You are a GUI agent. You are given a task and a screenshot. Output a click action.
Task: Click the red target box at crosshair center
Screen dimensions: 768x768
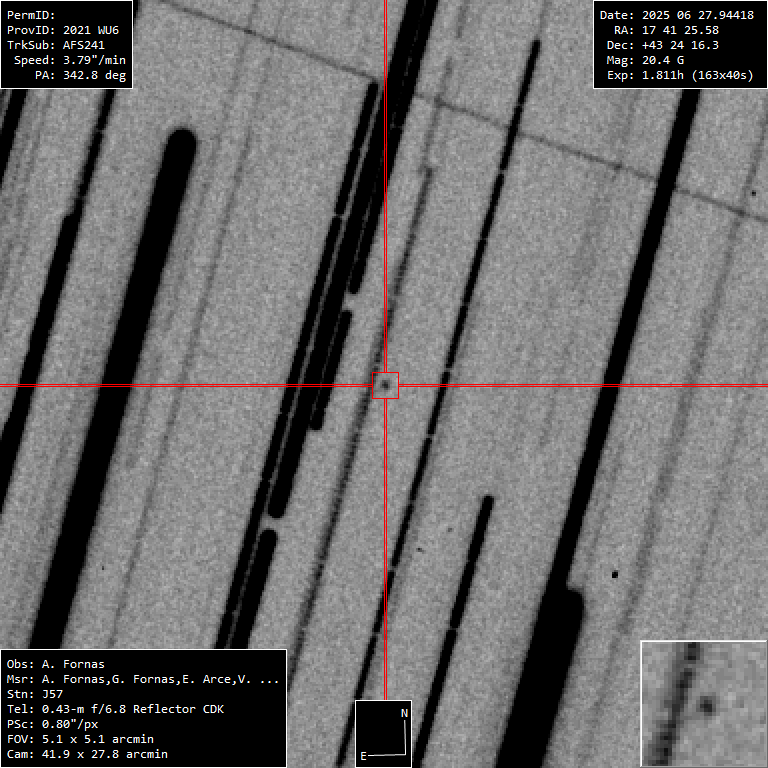385,385
